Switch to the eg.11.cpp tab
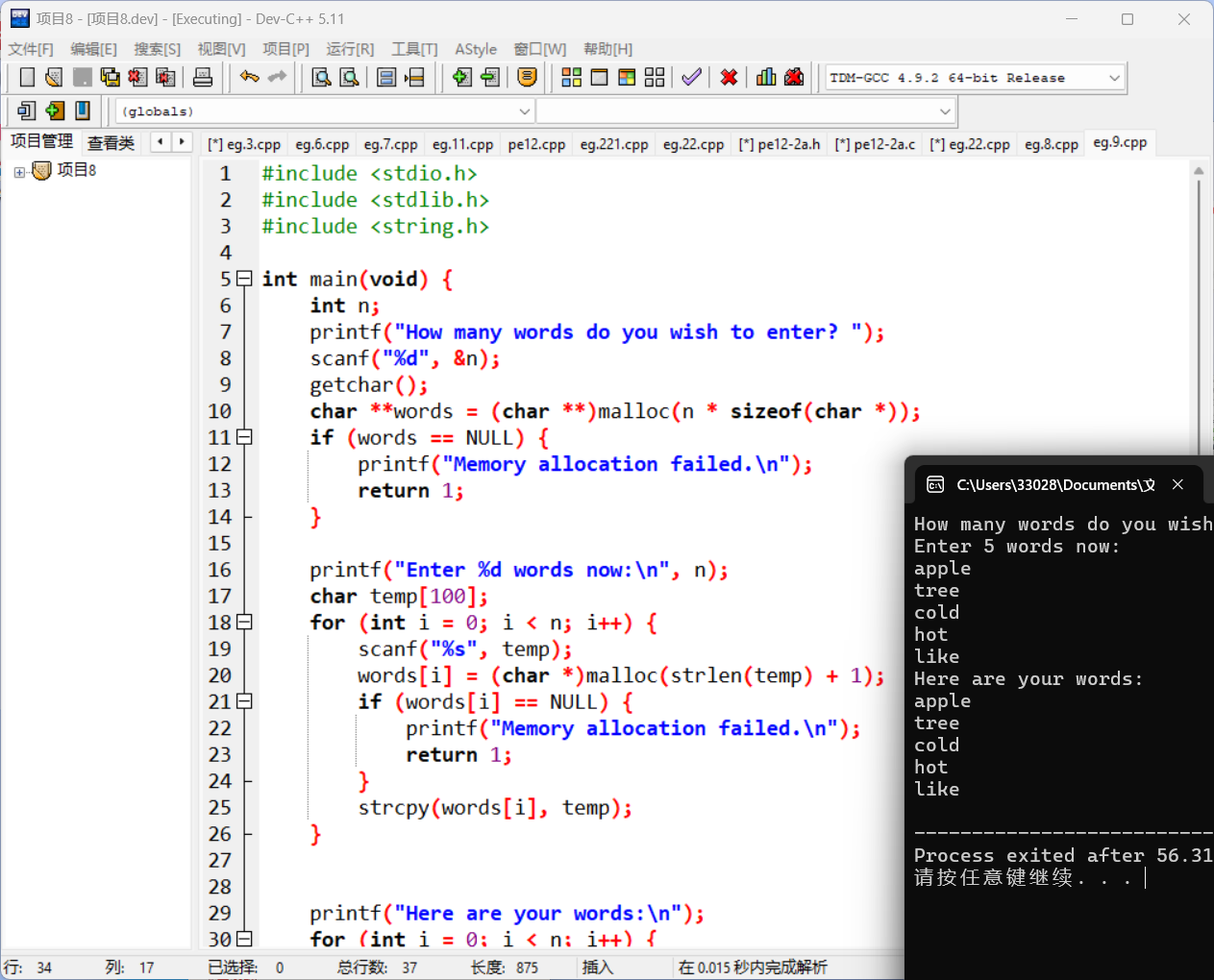 [462, 144]
